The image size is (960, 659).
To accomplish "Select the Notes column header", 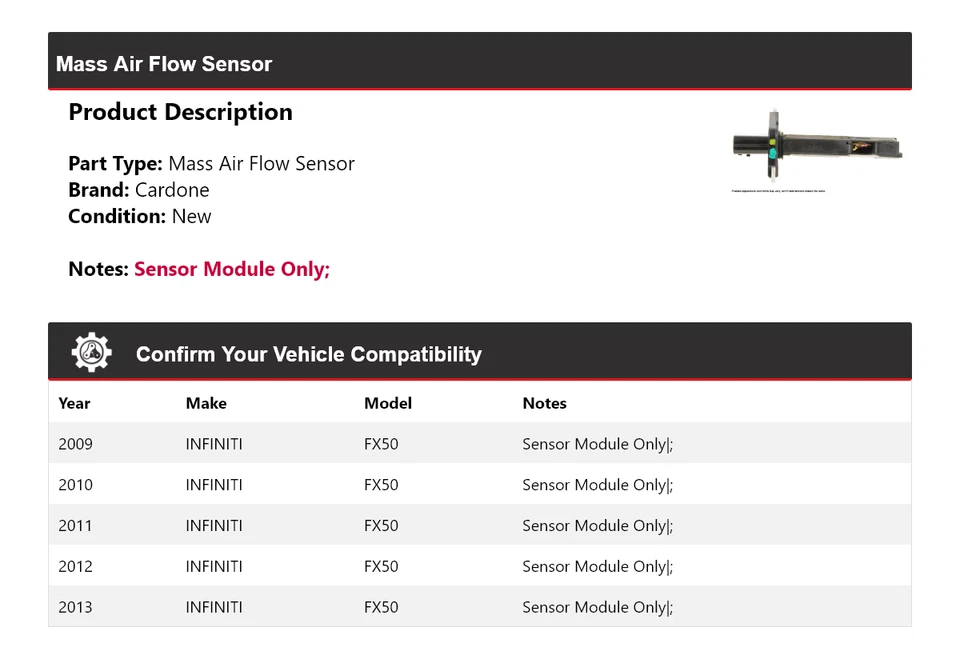I will pos(544,403).
